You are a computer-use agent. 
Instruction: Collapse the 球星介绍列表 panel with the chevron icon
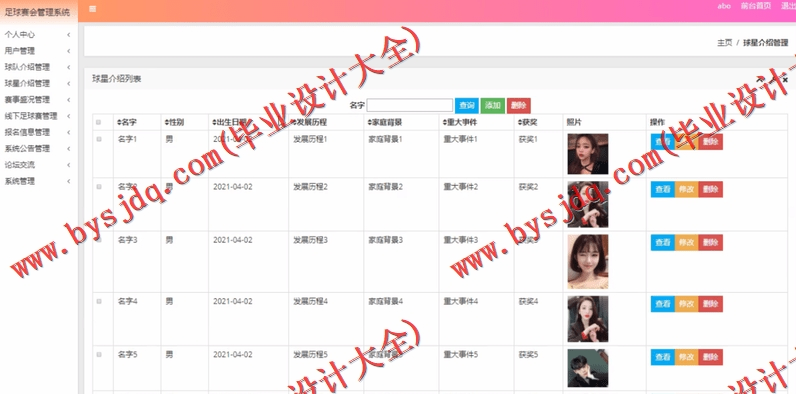[760, 79]
